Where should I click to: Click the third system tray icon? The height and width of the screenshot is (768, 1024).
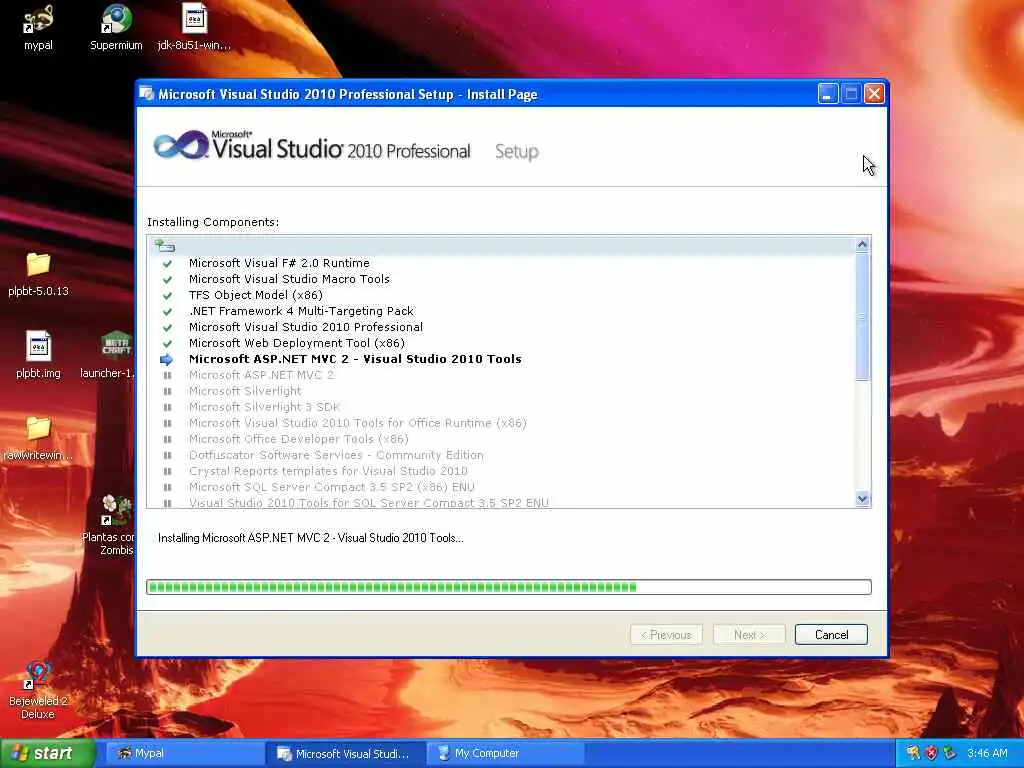pos(950,753)
